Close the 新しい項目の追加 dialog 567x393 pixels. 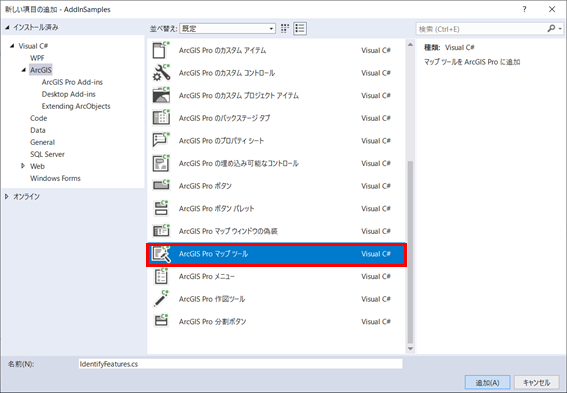552,9
